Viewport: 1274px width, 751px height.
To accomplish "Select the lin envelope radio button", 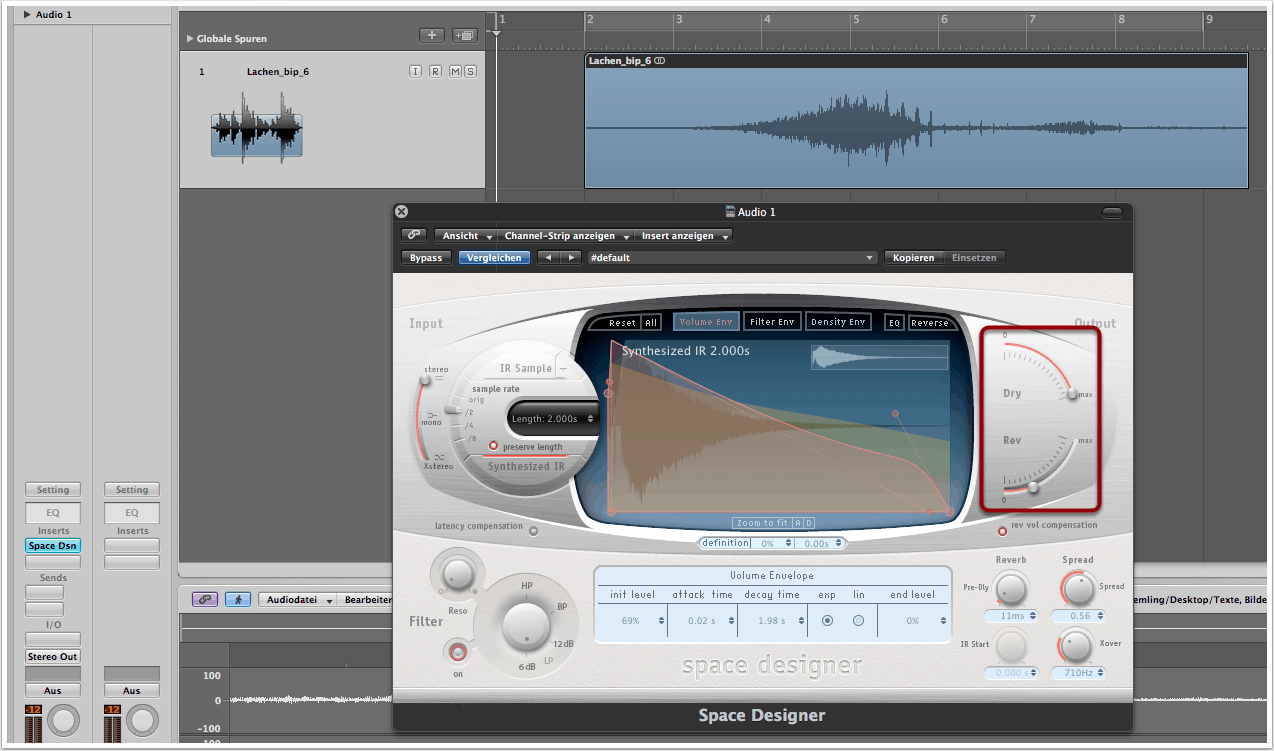I will point(858,621).
